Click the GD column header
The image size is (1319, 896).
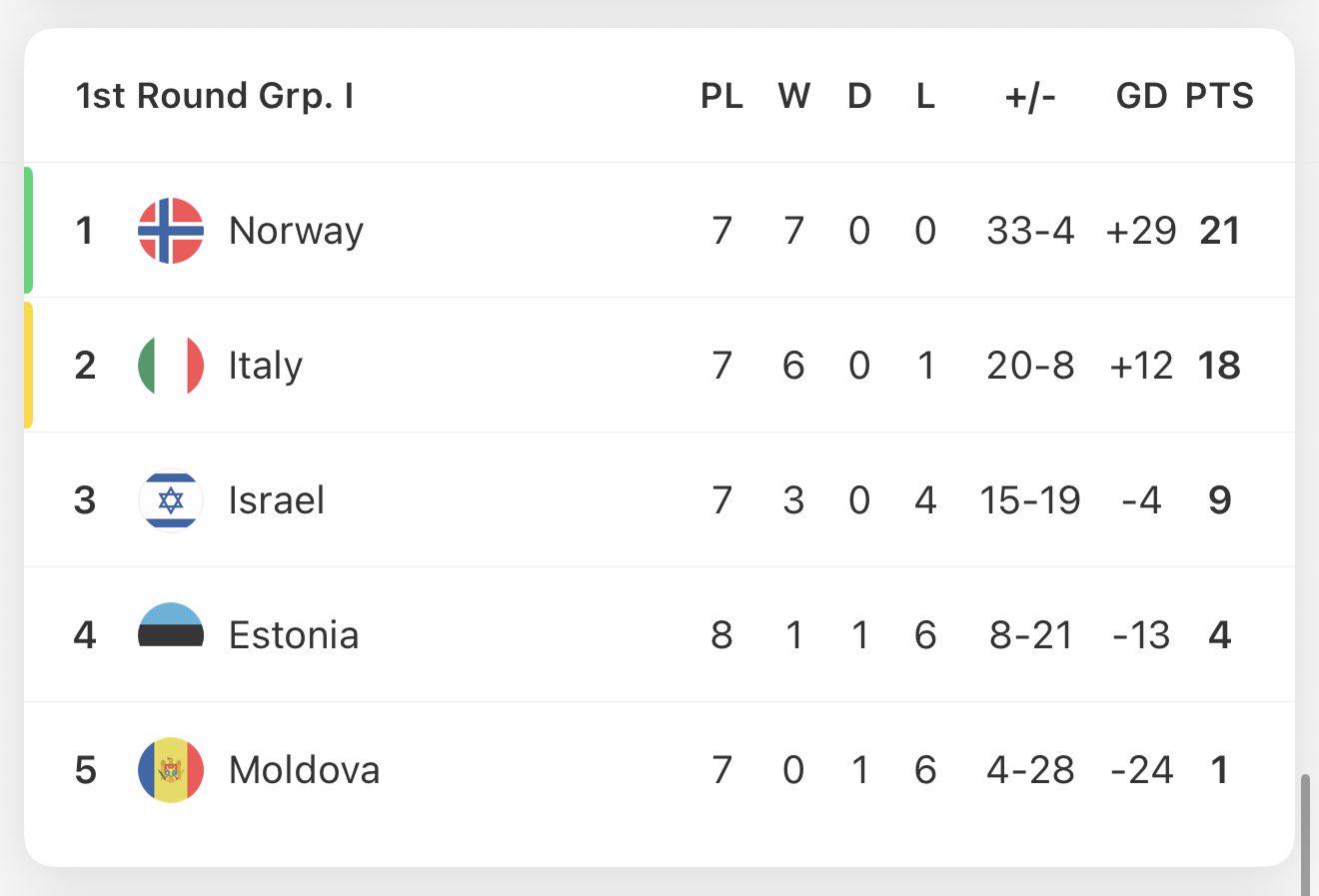tap(1141, 96)
